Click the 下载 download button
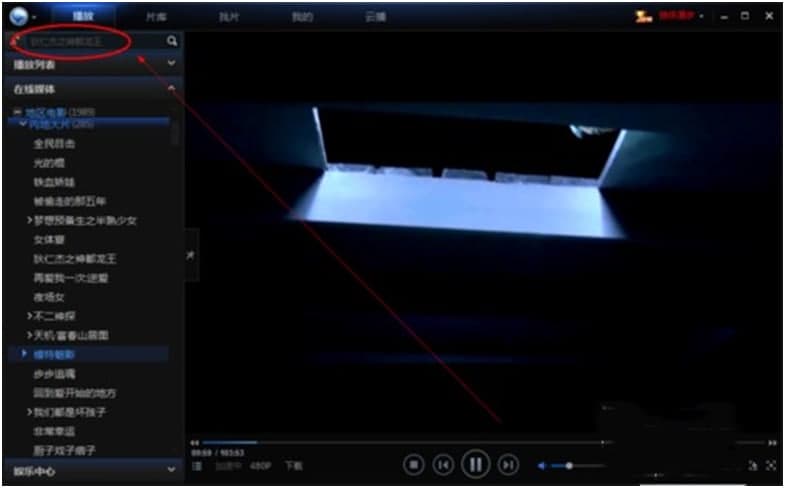The image size is (785, 488). (x=293, y=465)
